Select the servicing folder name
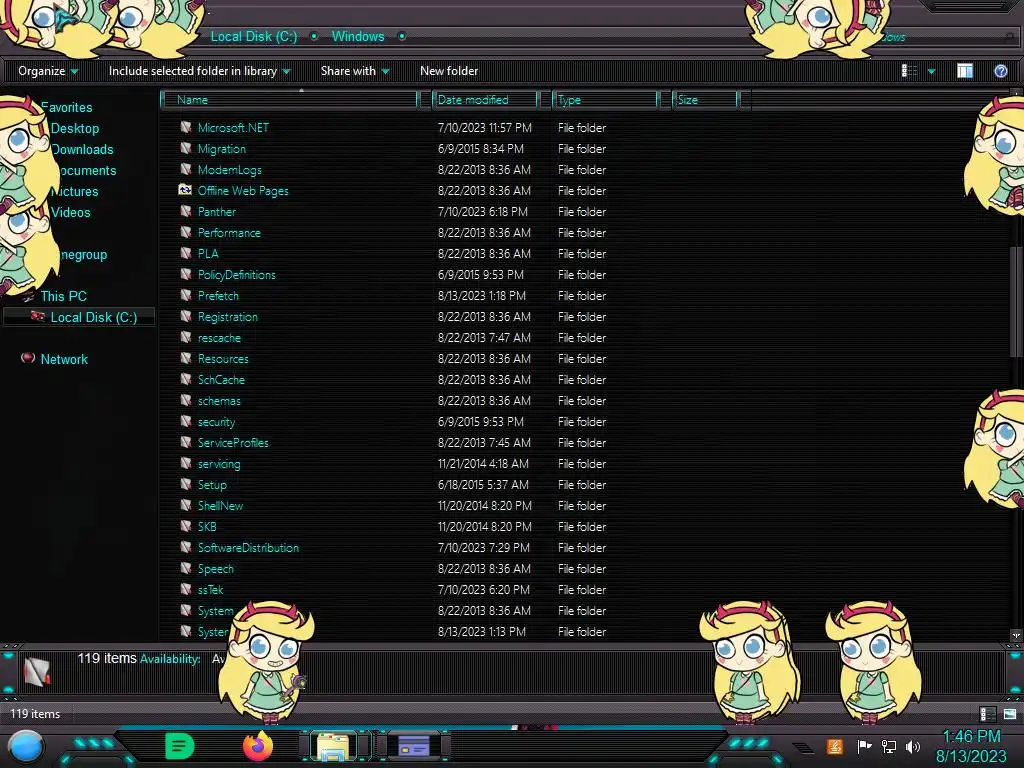 point(219,464)
